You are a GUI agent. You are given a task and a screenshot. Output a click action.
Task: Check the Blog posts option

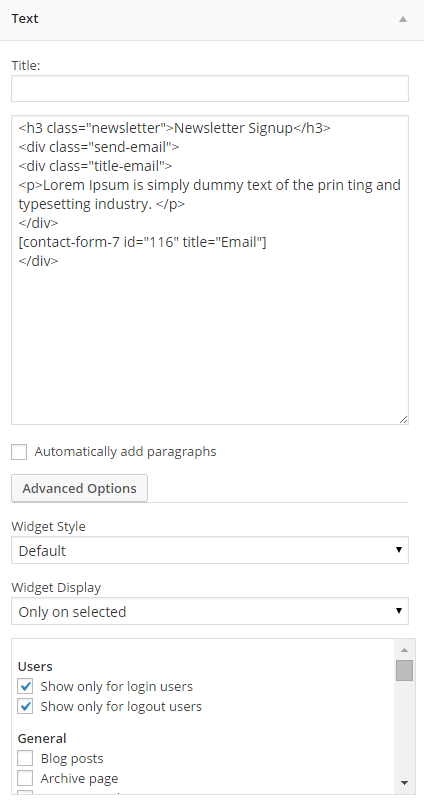click(x=25, y=758)
